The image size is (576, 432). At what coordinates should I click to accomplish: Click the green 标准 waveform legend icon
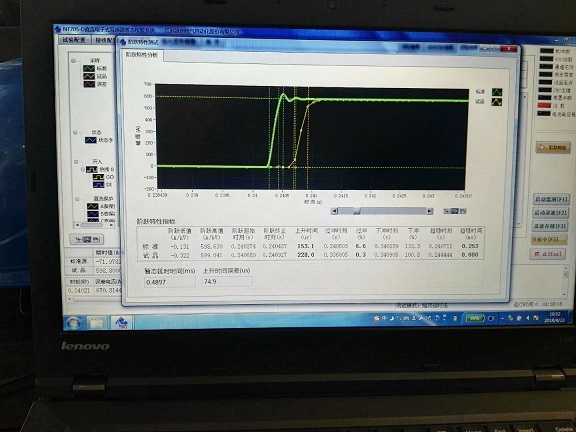pyautogui.click(x=497, y=92)
